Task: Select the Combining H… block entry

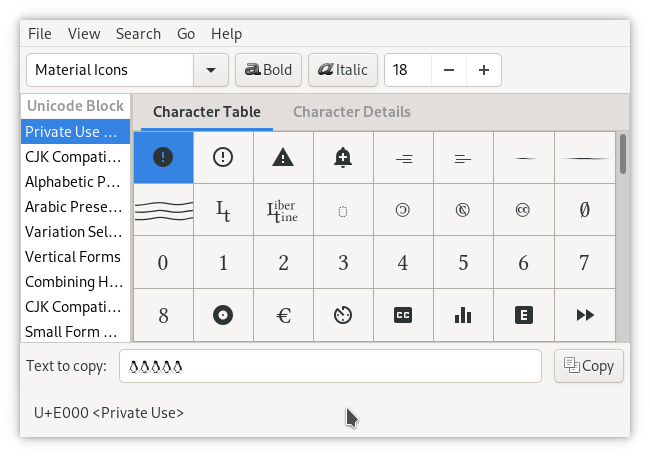Action: pyautogui.click(x=75, y=282)
